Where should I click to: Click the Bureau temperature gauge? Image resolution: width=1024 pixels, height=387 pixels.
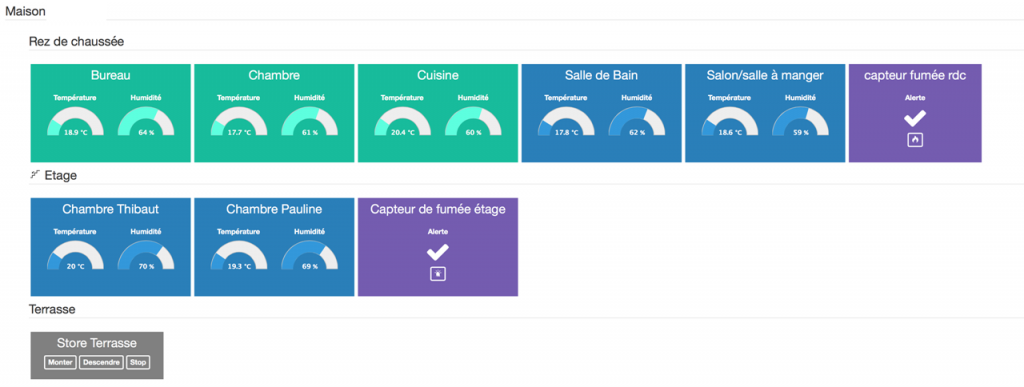(74, 121)
